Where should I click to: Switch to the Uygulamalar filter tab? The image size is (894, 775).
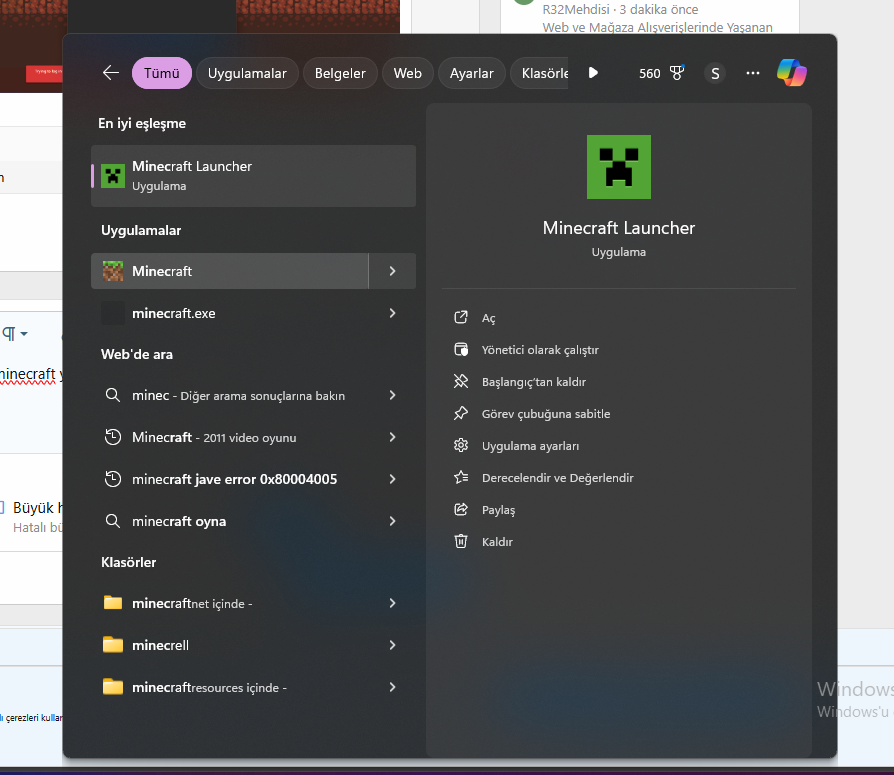(247, 73)
